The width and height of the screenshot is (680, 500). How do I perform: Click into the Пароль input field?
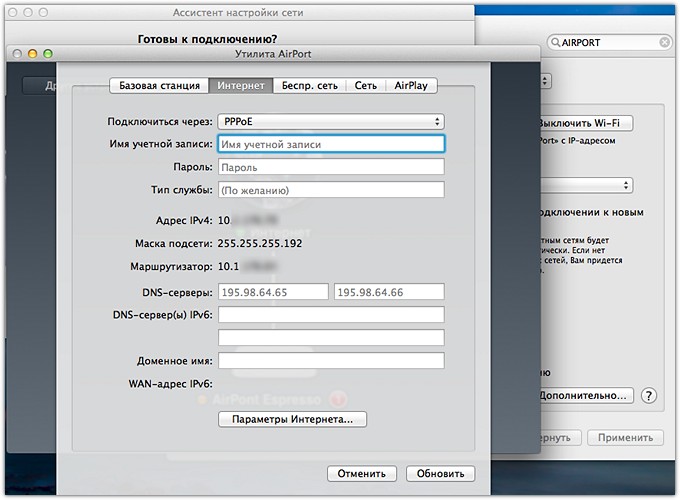(x=331, y=167)
